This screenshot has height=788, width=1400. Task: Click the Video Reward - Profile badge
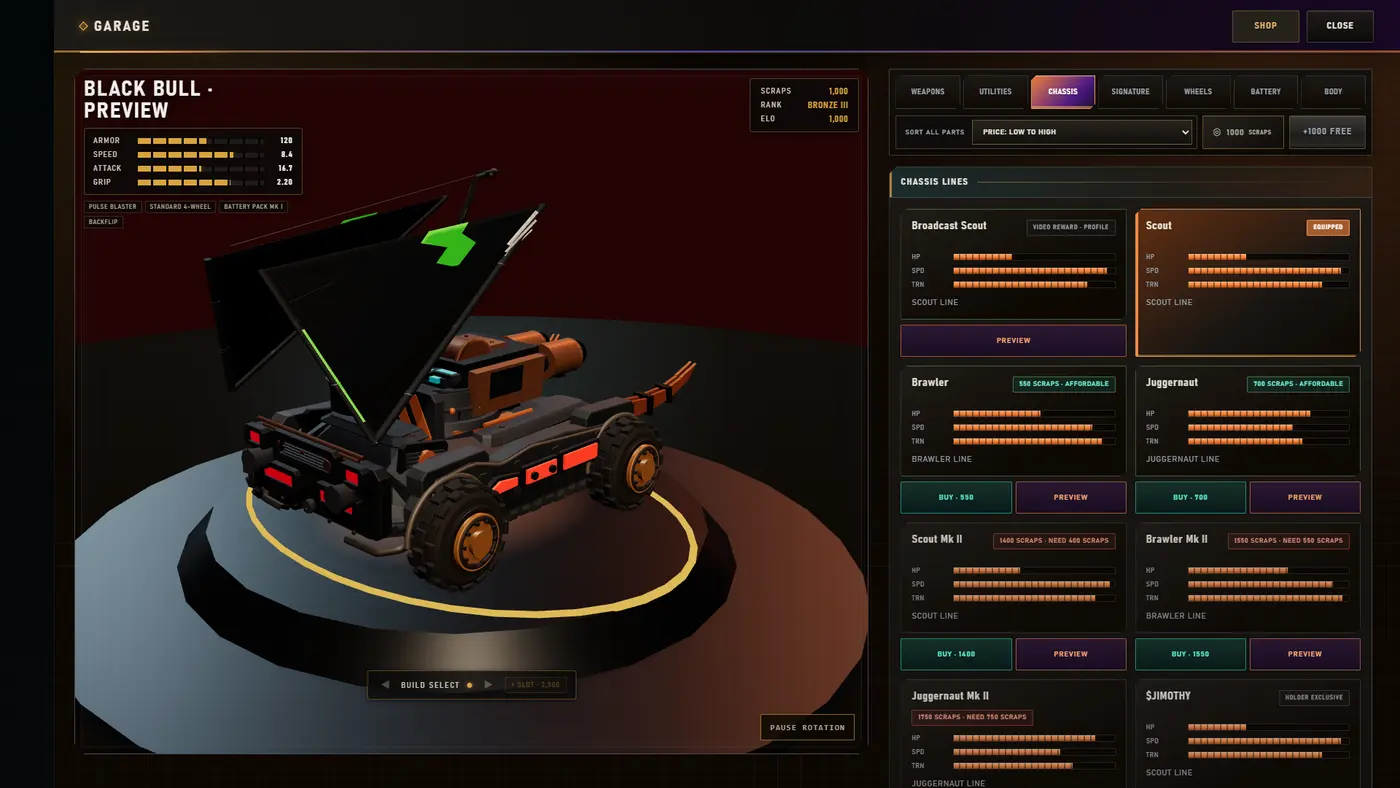click(1071, 227)
